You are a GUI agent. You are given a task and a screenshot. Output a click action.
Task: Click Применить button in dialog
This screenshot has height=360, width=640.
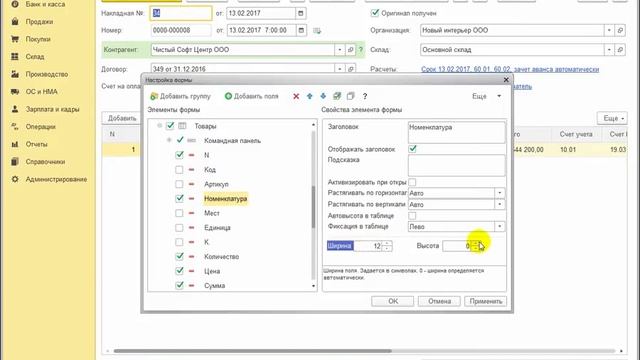pyautogui.click(x=486, y=301)
